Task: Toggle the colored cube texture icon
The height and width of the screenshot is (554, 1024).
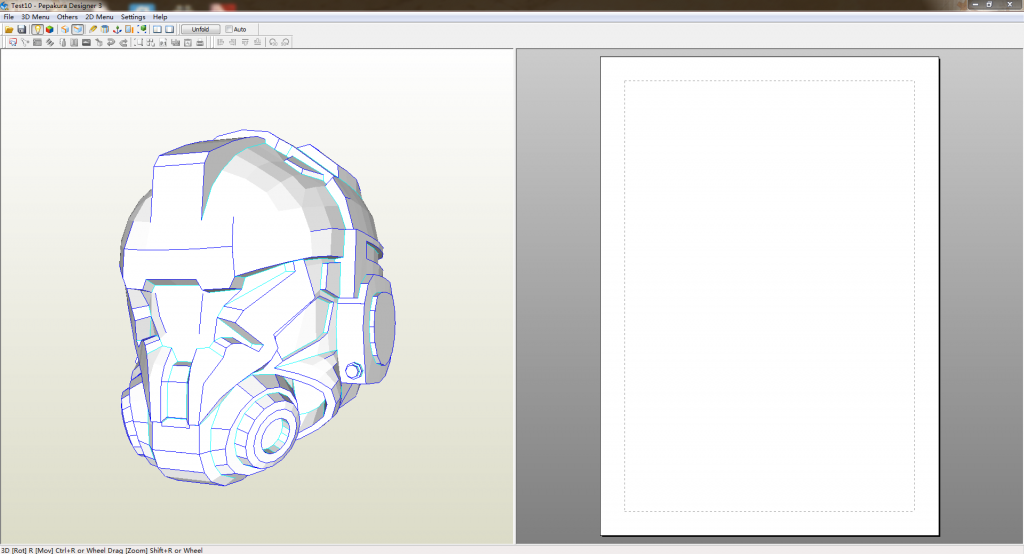Action: click(50, 29)
